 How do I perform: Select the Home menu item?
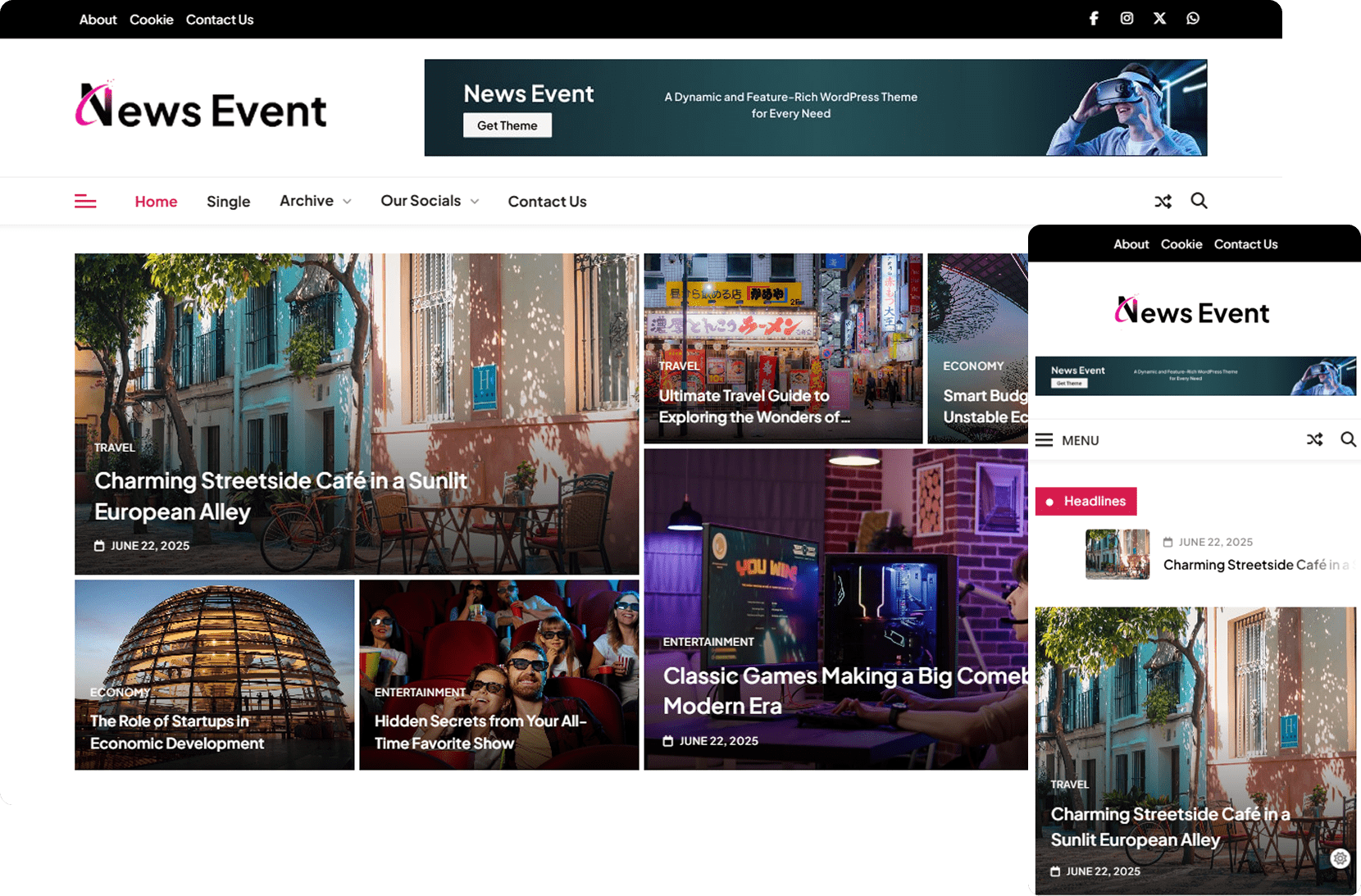(156, 202)
